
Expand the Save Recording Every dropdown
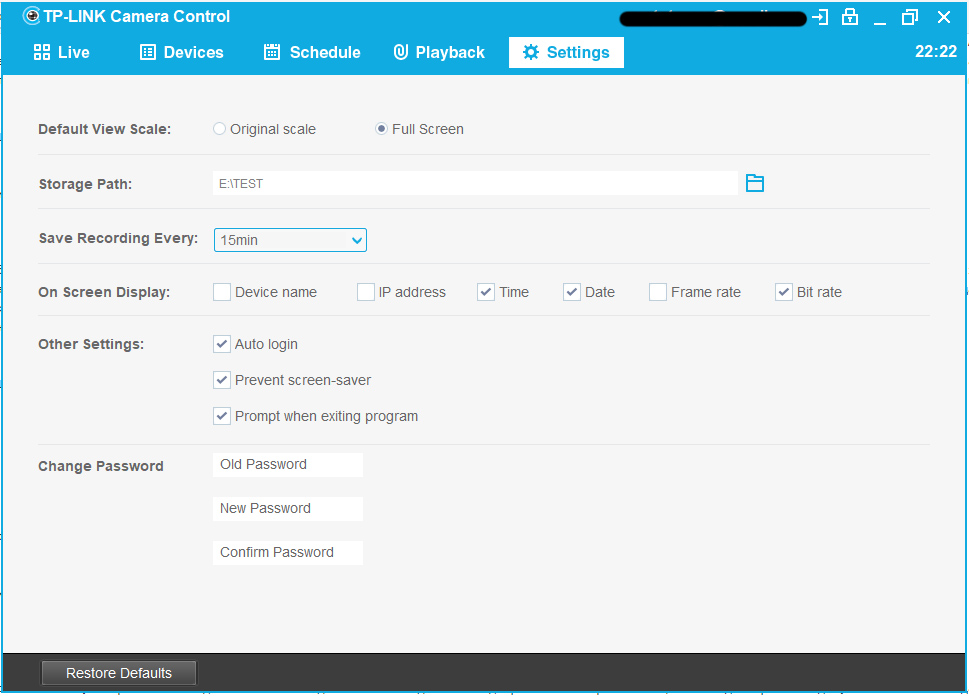click(x=290, y=240)
